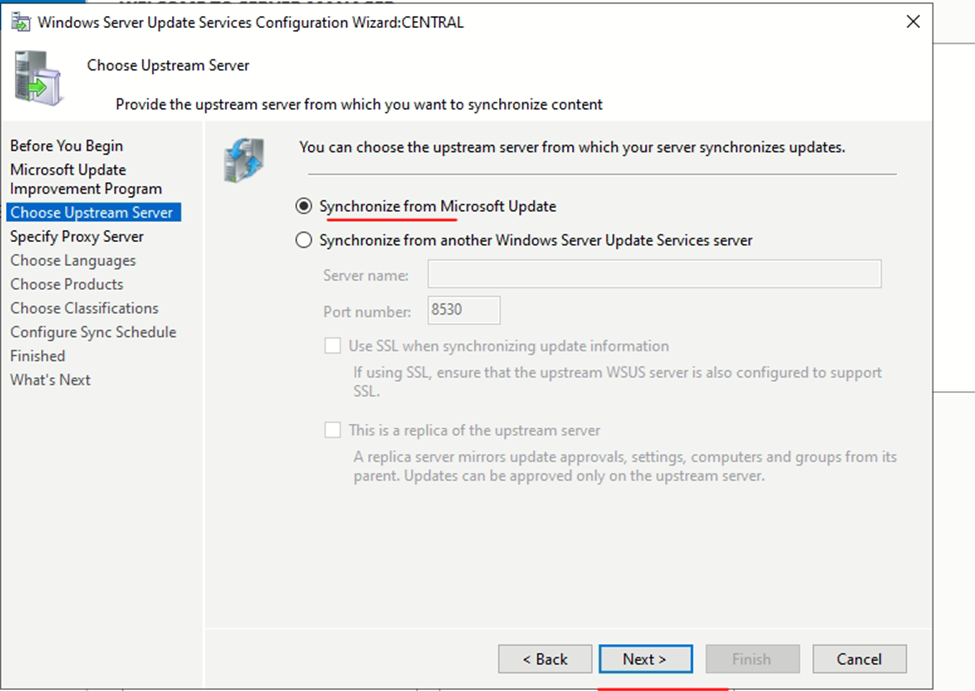Click the WSUS wizard title bar icon

tap(19, 22)
